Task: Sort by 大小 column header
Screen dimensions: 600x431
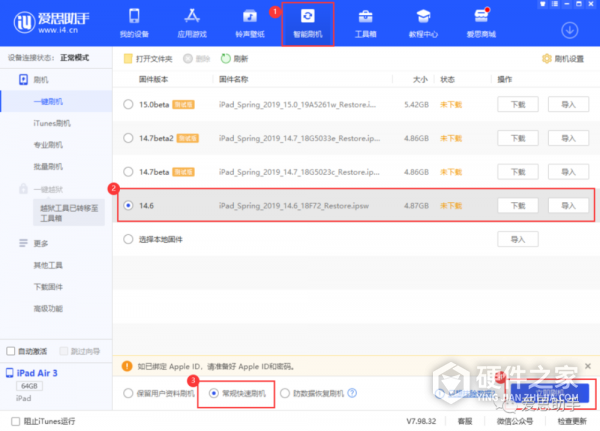Action: 420,79
